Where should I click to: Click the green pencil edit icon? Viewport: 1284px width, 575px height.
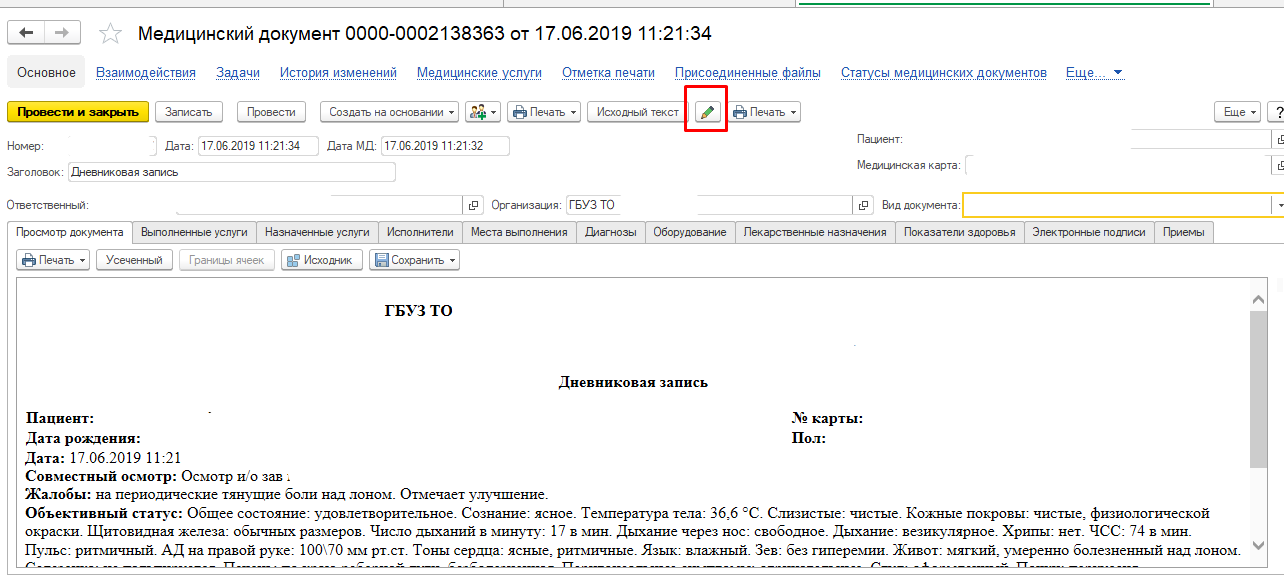coord(706,112)
